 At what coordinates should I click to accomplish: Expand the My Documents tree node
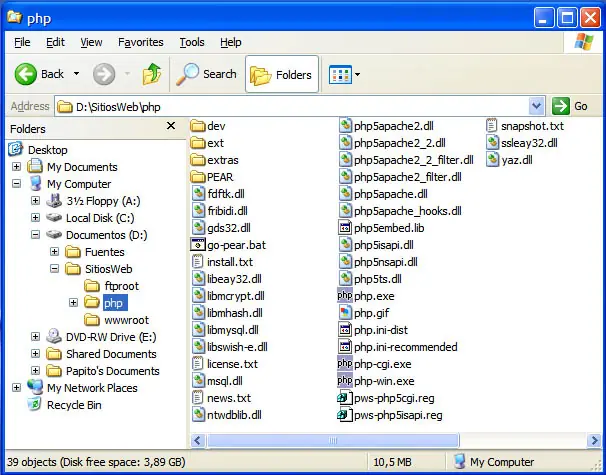click(x=16, y=167)
